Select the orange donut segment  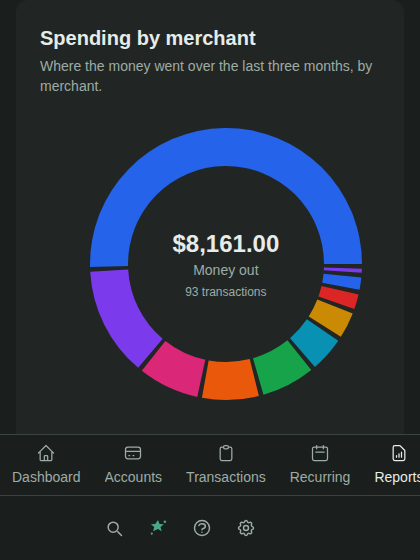click(x=229, y=380)
